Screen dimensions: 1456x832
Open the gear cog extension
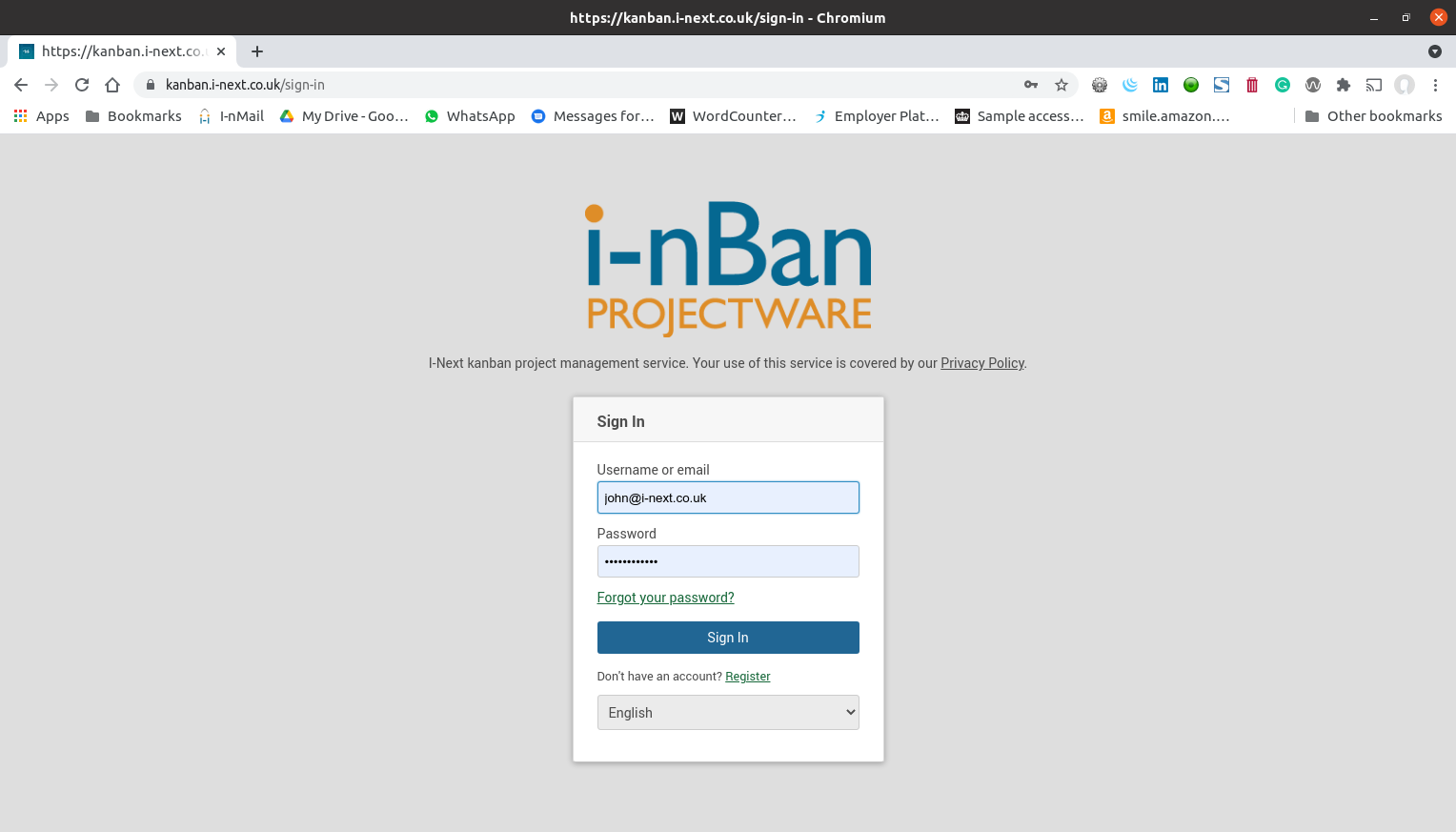[1100, 85]
